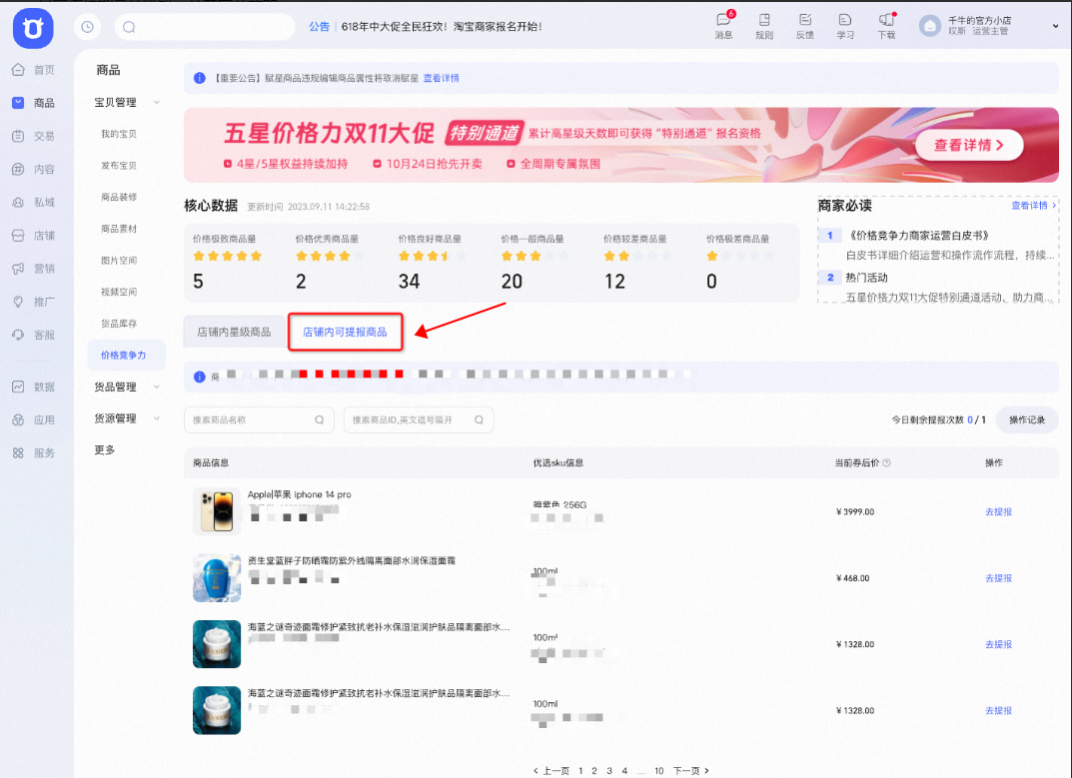Click blue sunscreen product thumbnail

point(217,578)
